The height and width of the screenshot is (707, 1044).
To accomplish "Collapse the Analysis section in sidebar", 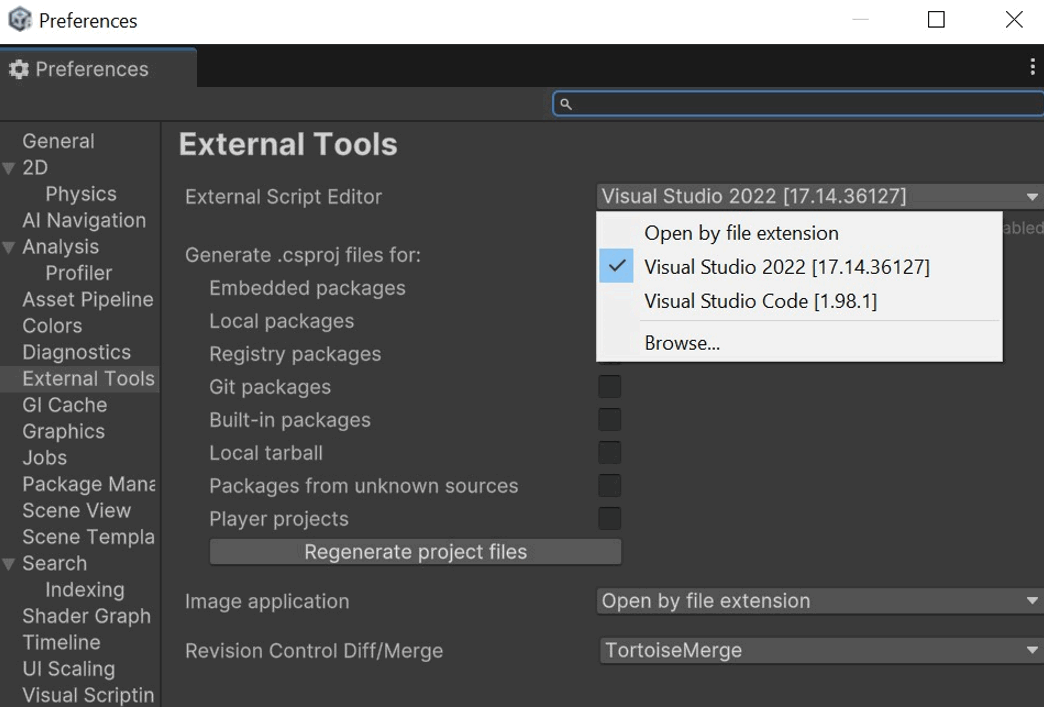I will [8, 246].
